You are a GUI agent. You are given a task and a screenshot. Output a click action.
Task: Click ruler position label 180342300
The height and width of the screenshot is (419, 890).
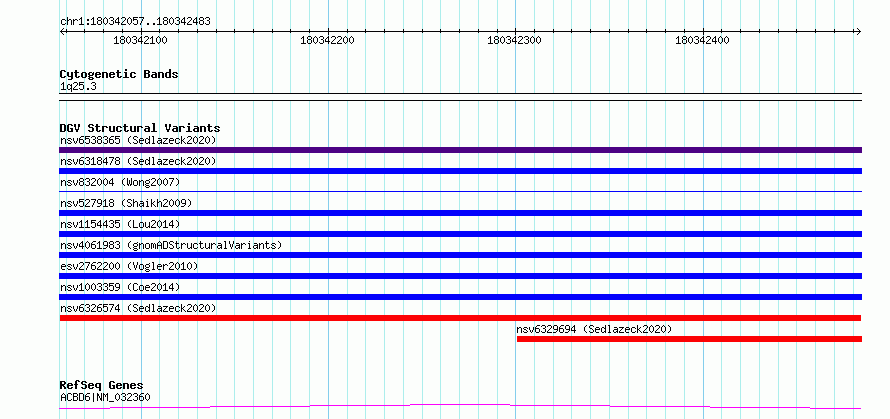click(x=515, y=40)
